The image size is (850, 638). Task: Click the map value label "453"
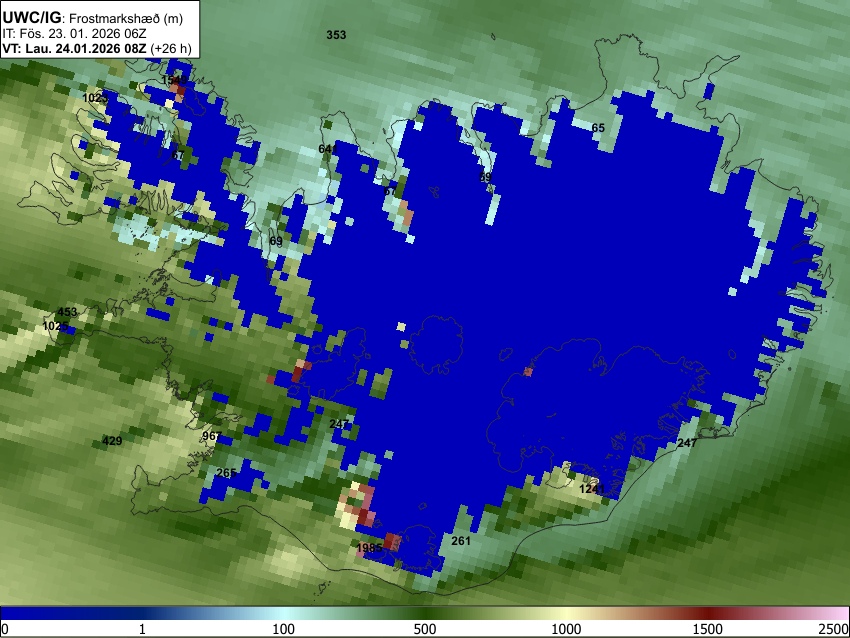[67, 312]
